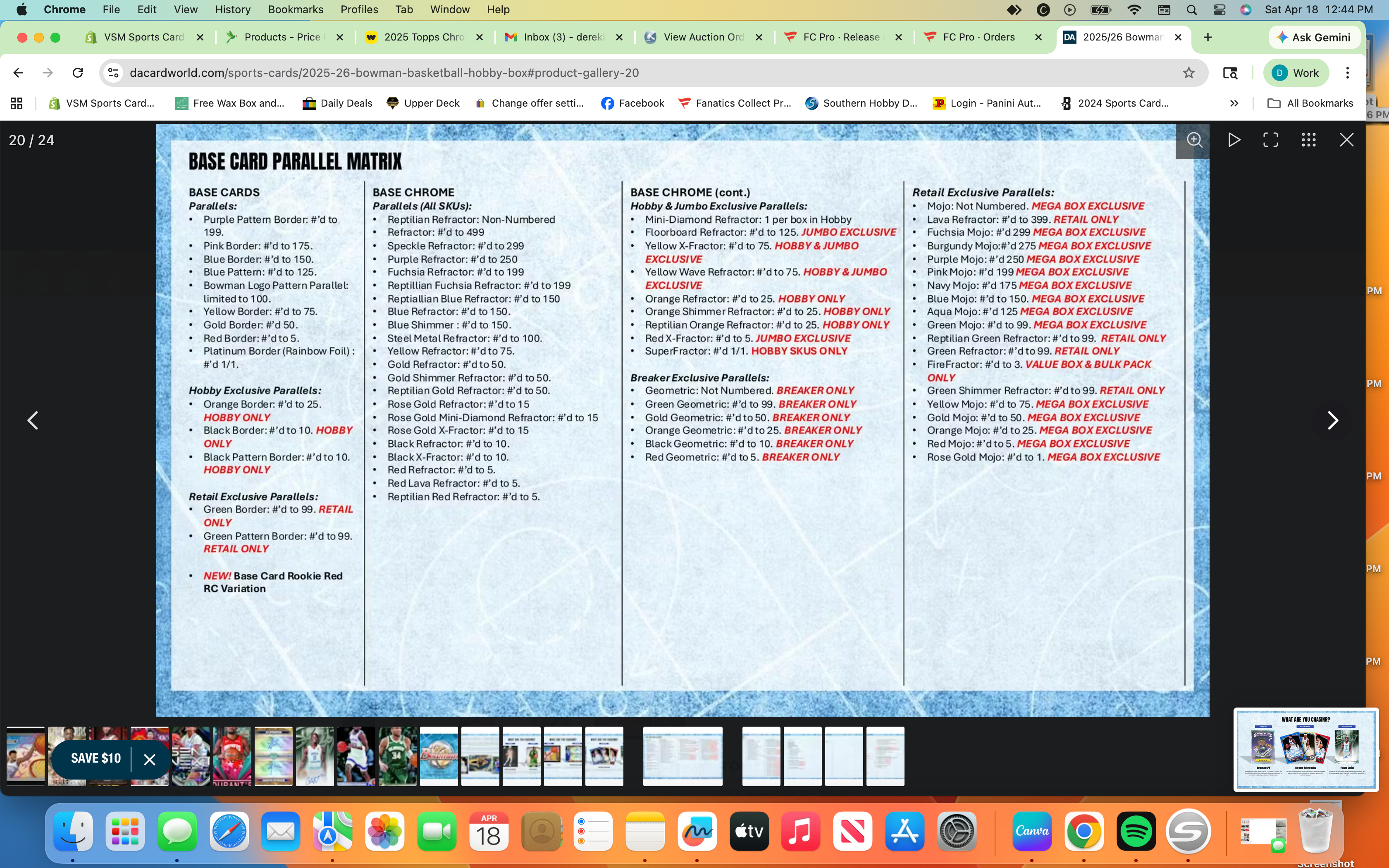Open the Login - Panini bookmark
Viewport: 1389px width, 868px height.
click(x=987, y=103)
